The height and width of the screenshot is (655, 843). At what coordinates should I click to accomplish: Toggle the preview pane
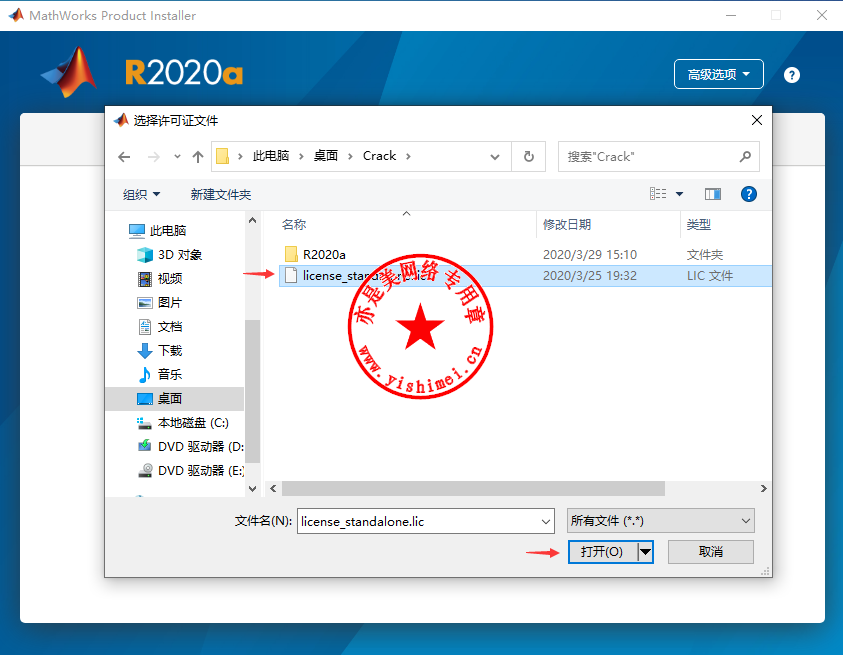[x=713, y=194]
